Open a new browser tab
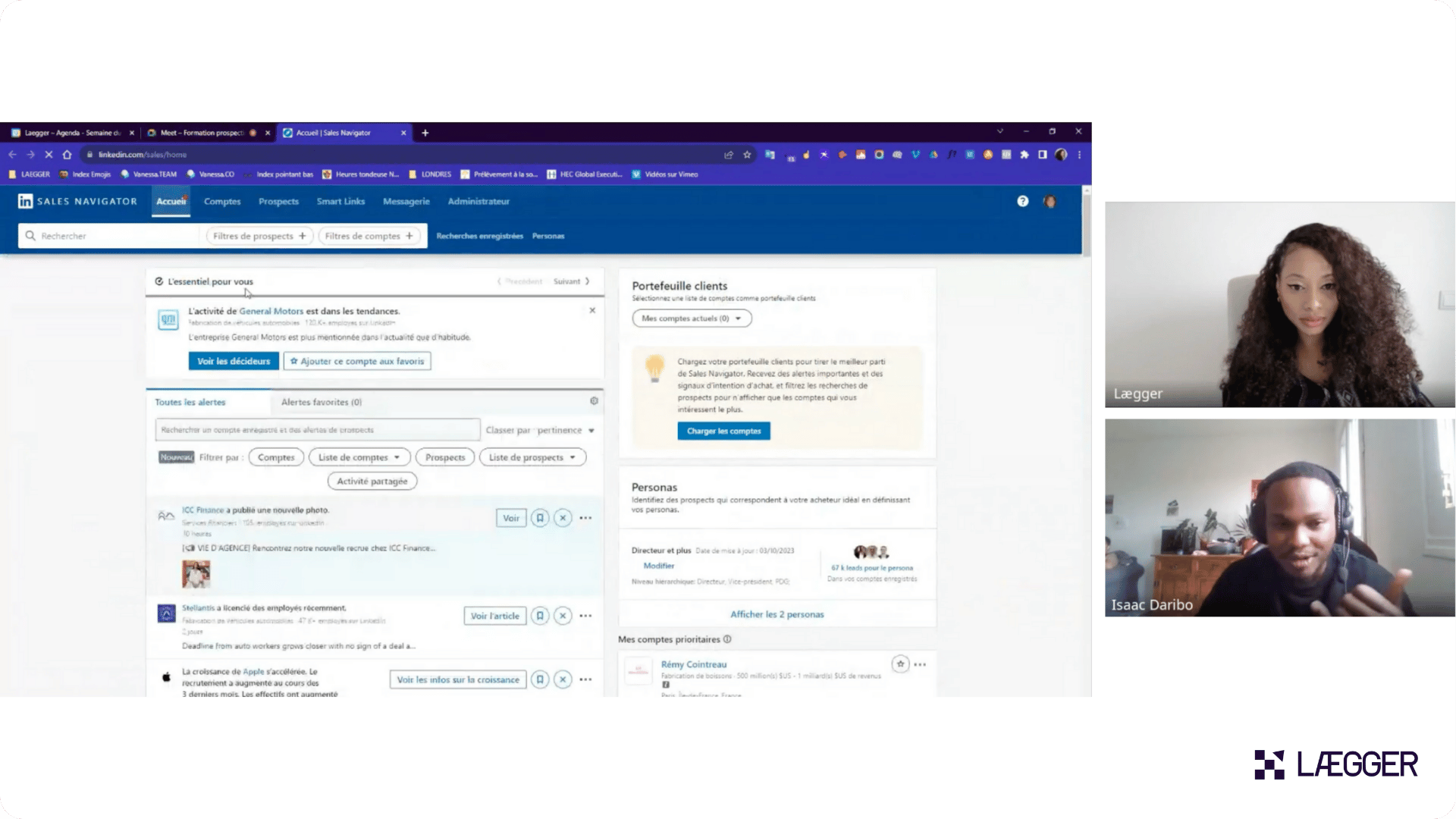1456x819 pixels. pos(425,133)
